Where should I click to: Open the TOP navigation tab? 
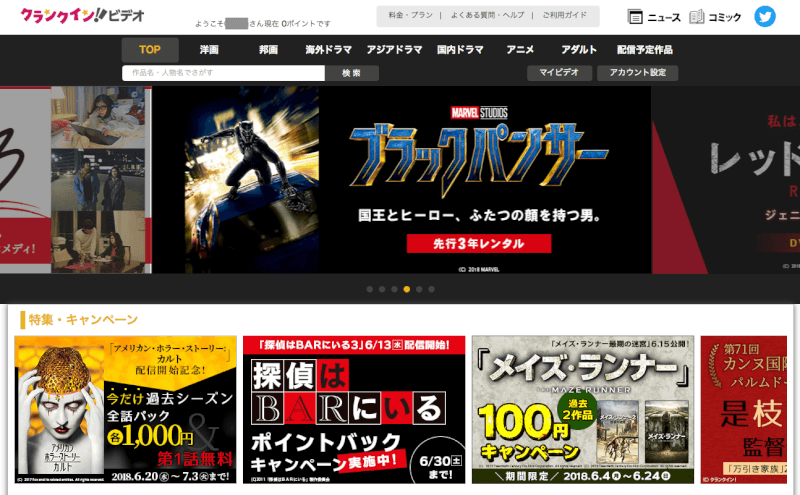[150, 50]
